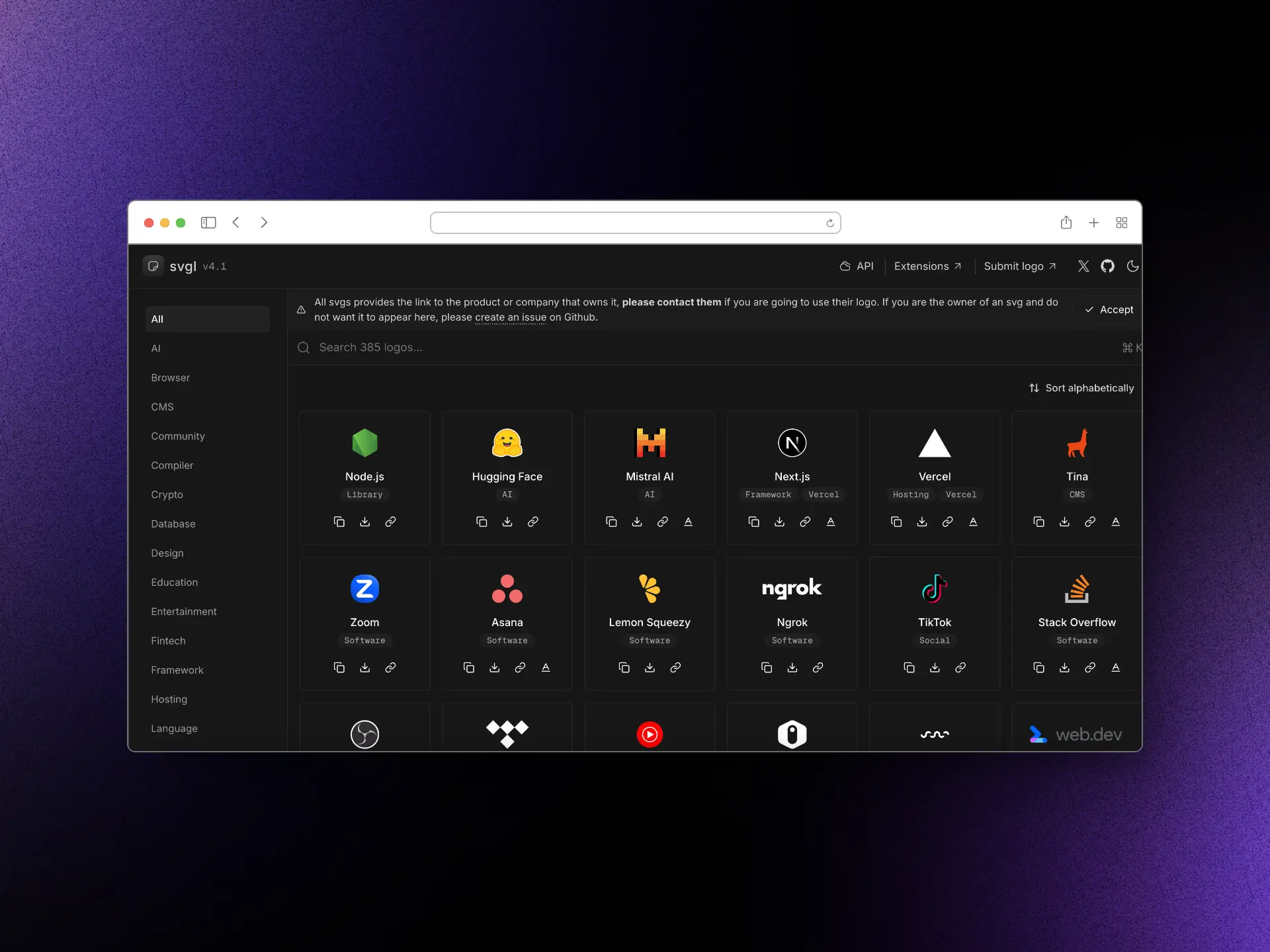Filter by the Library tag on Node.js
This screenshot has width=1270, height=952.
[x=364, y=495]
